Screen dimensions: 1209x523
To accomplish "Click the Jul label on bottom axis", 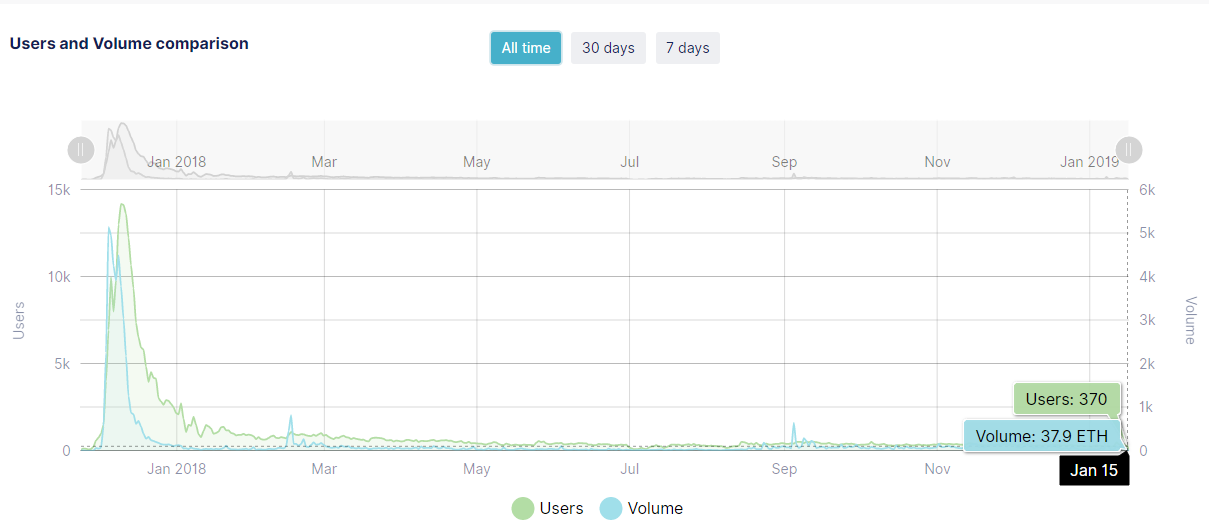I will coord(630,468).
